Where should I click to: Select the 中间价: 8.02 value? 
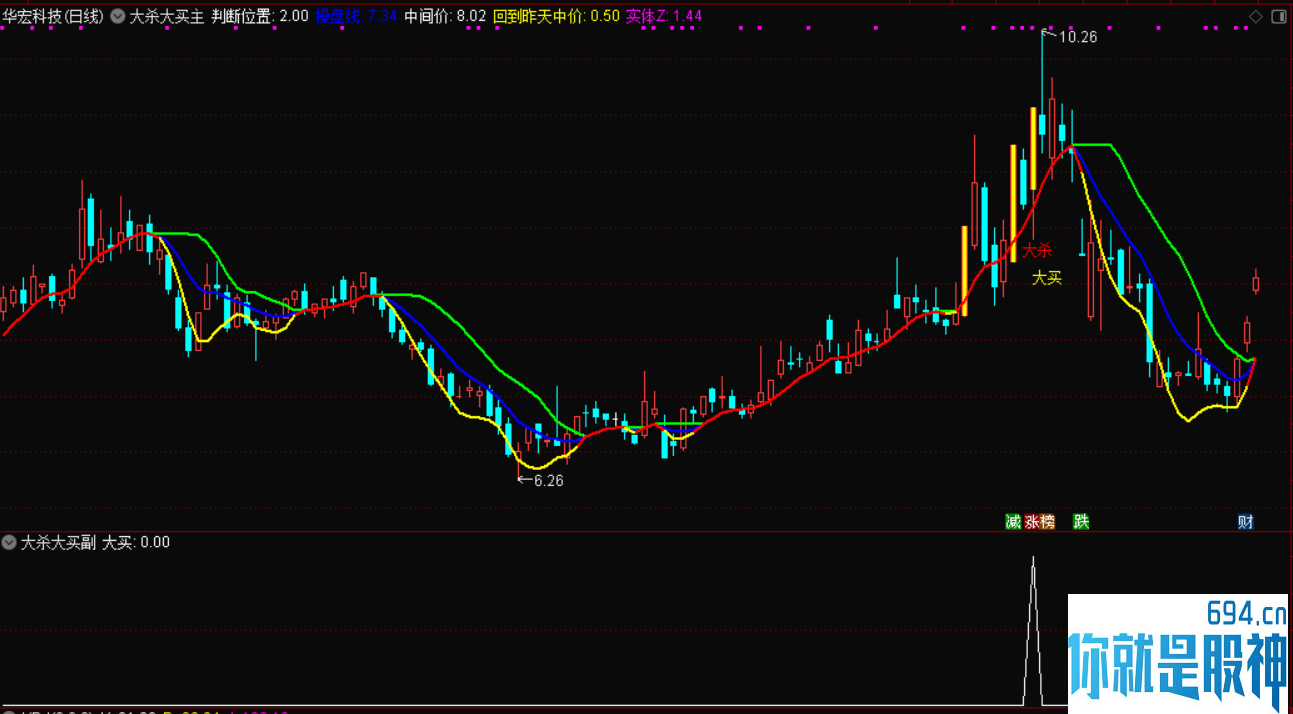click(445, 16)
